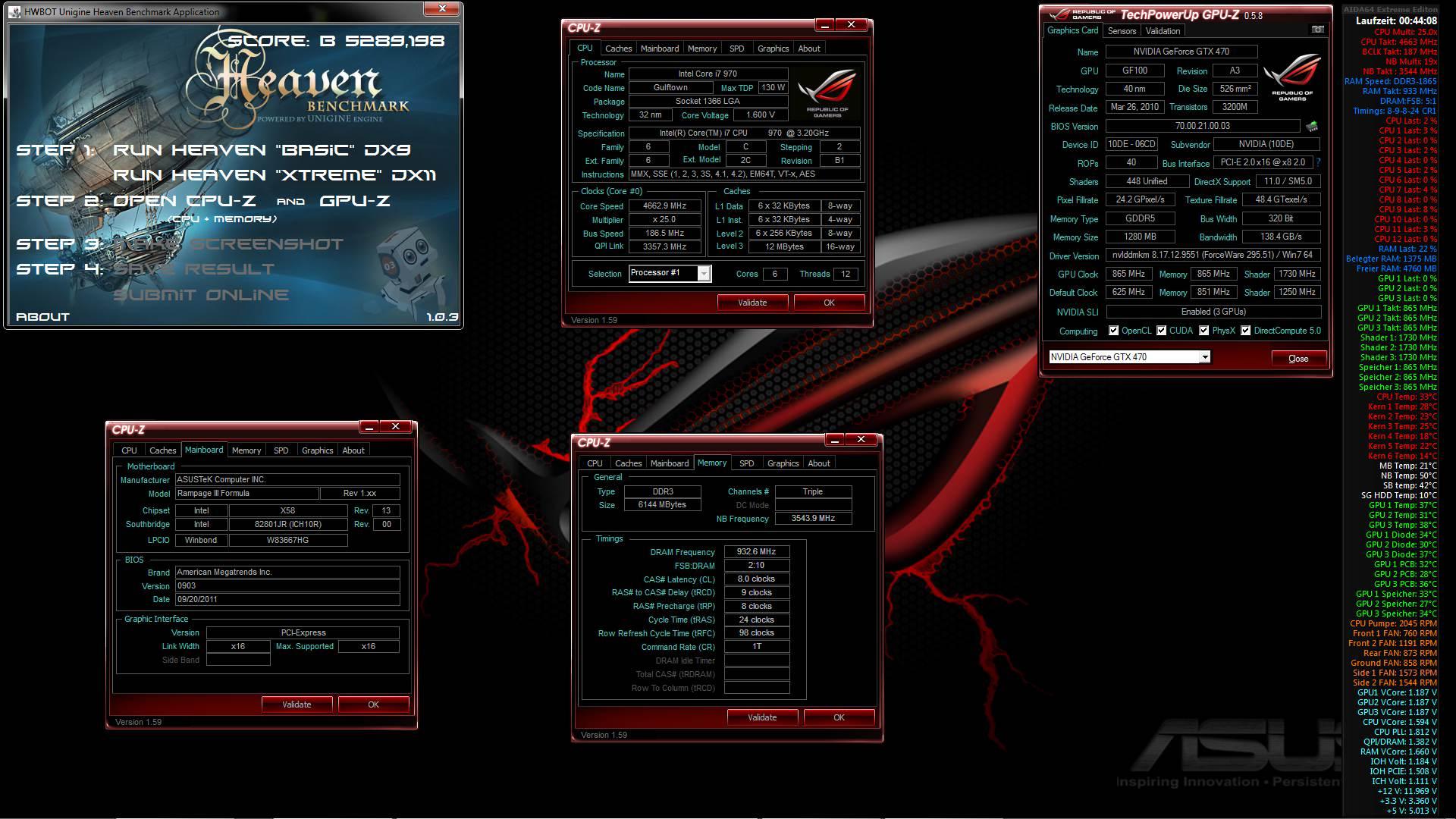Click Run Heaven "Basic" DX9 step

coord(262,150)
